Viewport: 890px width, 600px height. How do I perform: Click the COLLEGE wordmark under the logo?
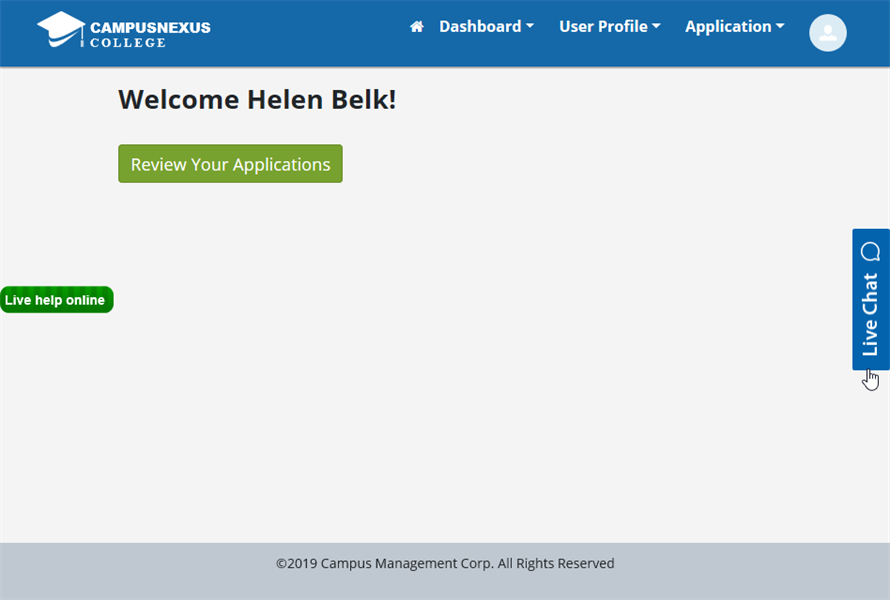pyautogui.click(x=127, y=43)
